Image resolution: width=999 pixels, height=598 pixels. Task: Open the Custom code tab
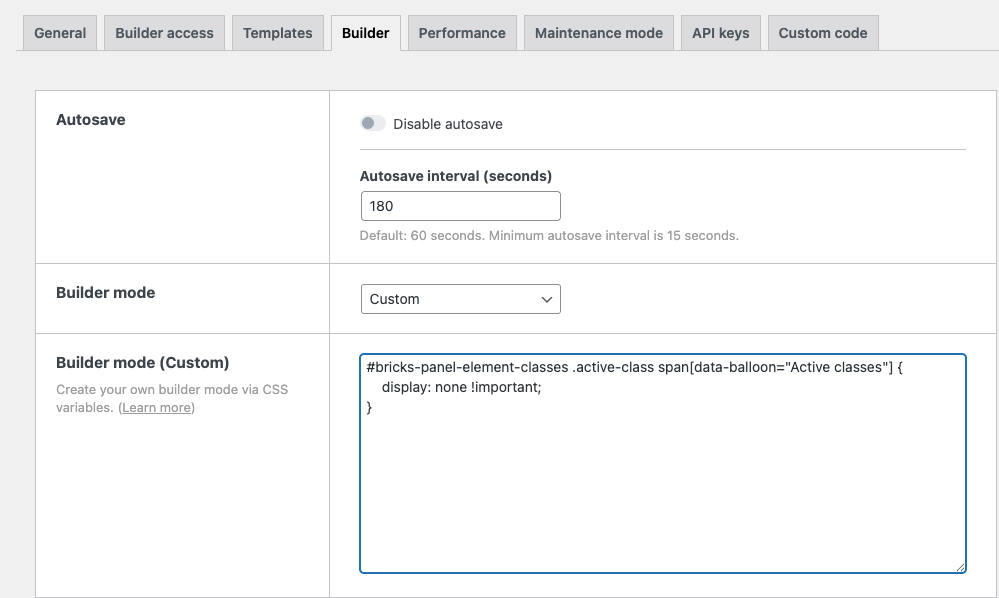pyautogui.click(x=823, y=33)
